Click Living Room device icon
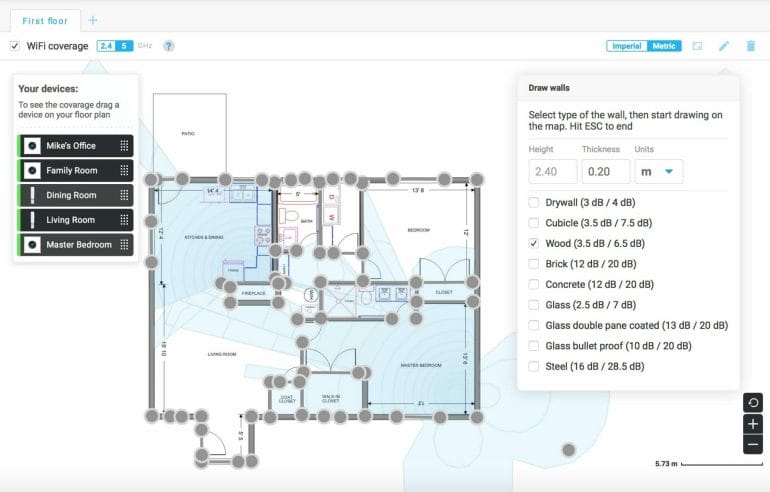 pyautogui.click(x=32, y=220)
